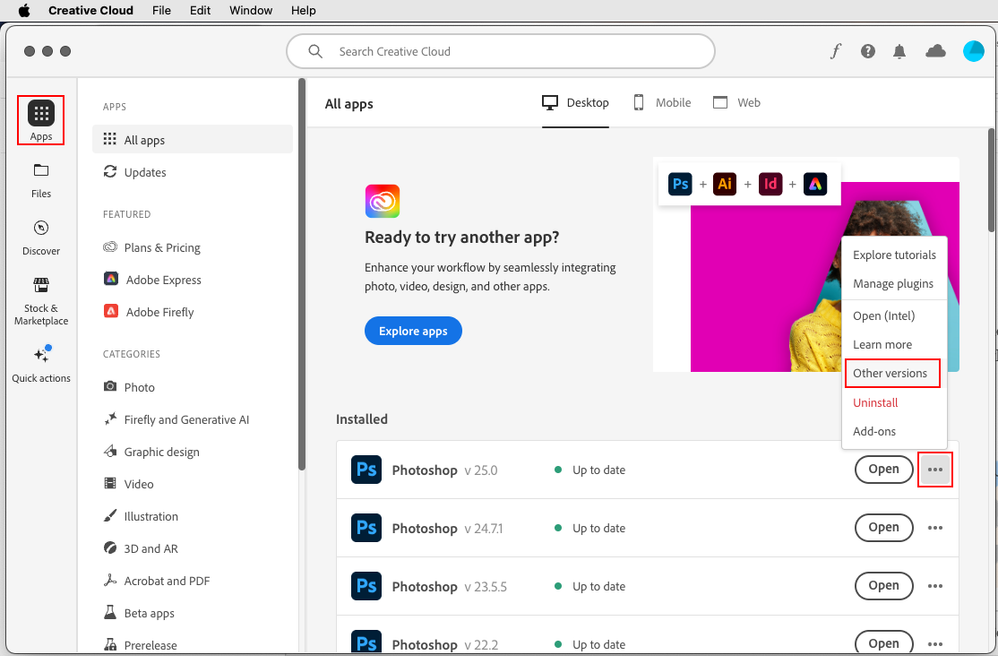Click the Explore apps button
Screen dimensions: 998x656
click(413, 331)
